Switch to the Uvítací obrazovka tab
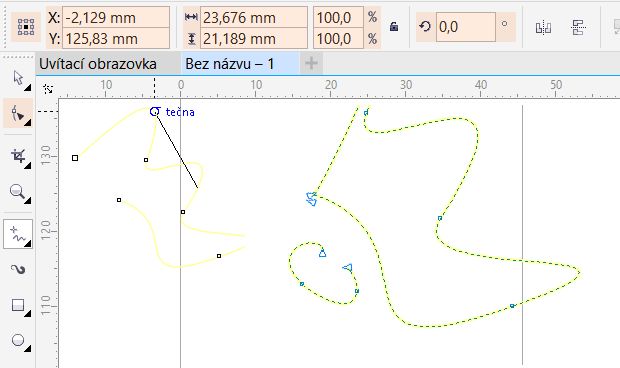This screenshot has height=368, width=620. pos(98,64)
